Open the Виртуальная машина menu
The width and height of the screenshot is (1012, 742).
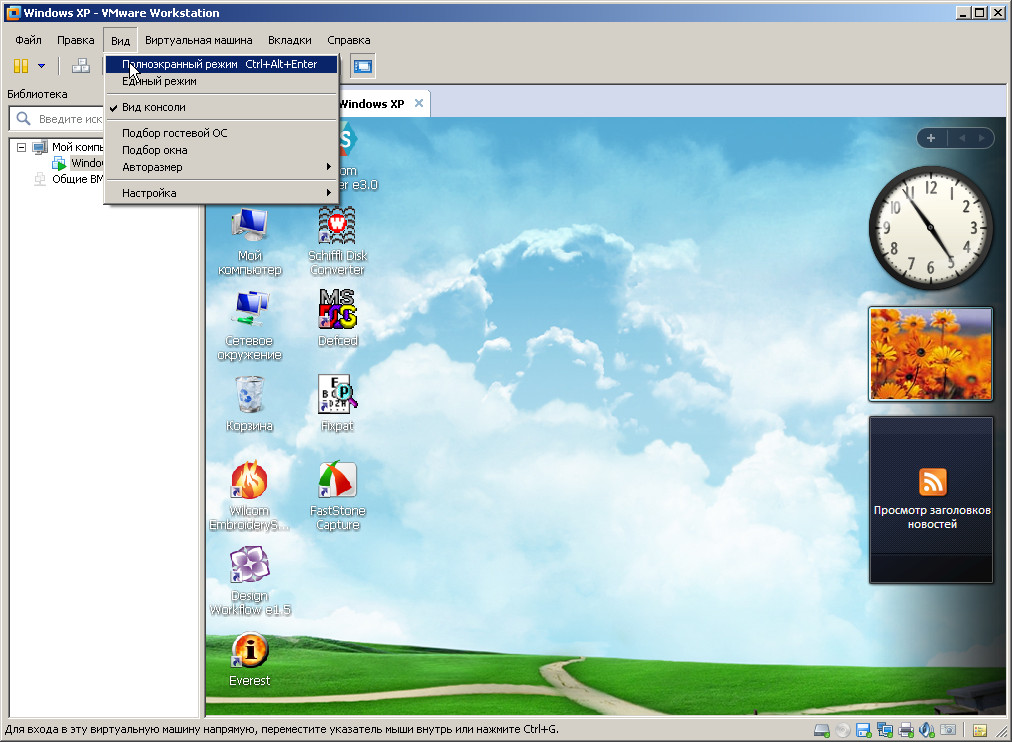[199, 40]
